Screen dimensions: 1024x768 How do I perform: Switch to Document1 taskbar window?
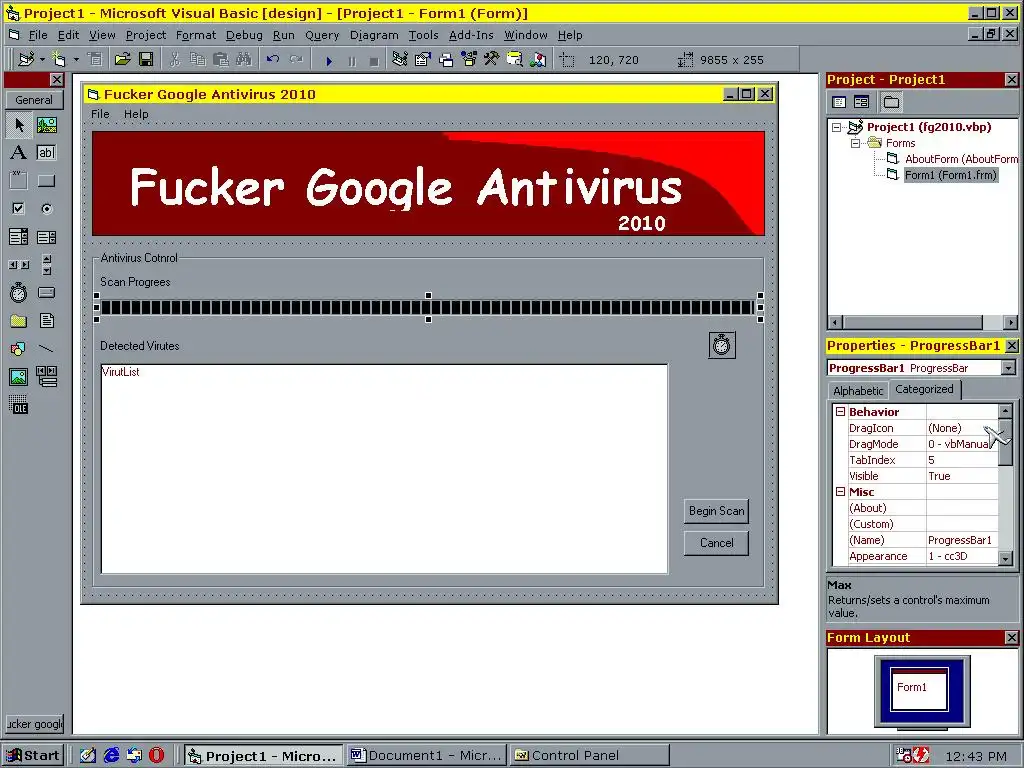tap(427, 756)
